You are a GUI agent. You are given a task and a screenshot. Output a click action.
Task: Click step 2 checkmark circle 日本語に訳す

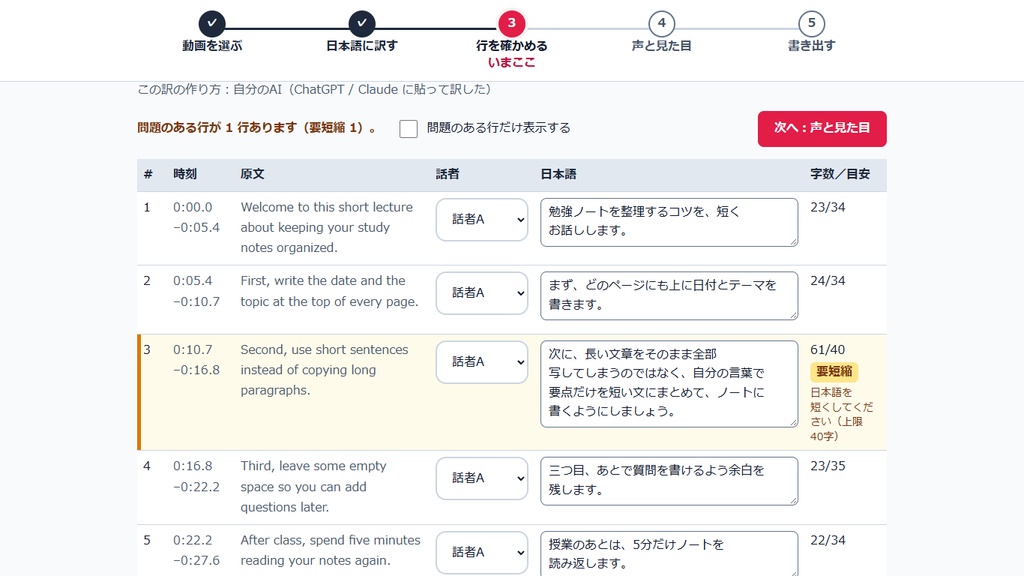[362, 24]
